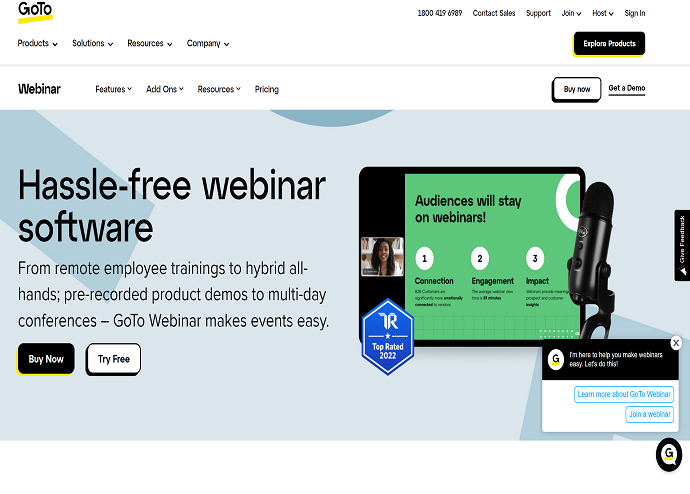Click Contact Sales
This screenshot has height=494, width=690.
494,13
